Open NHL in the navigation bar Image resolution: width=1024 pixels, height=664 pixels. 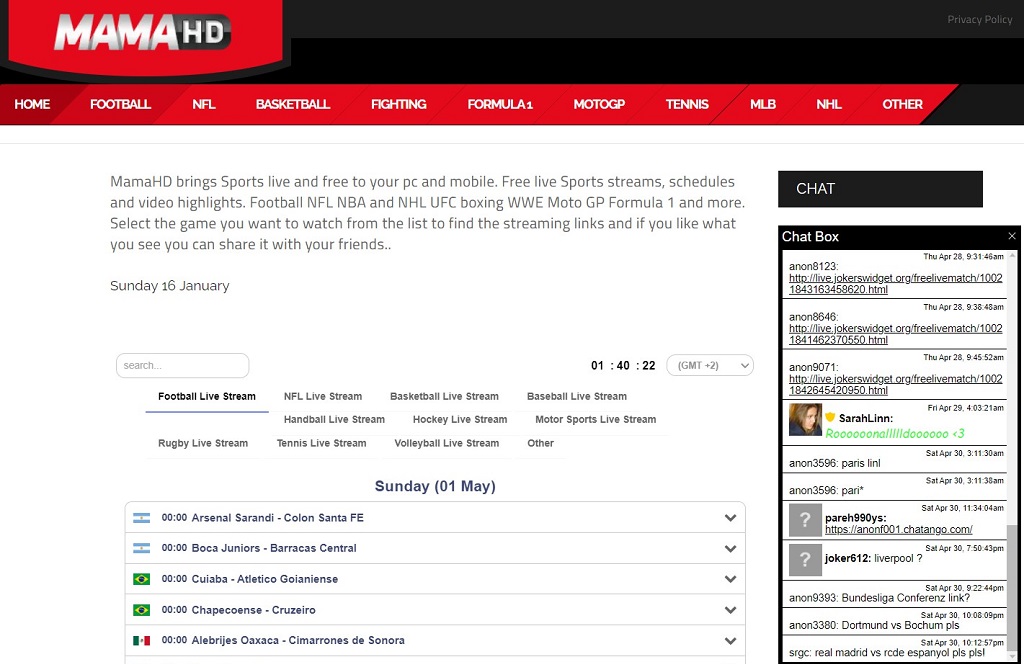coord(829,104)
